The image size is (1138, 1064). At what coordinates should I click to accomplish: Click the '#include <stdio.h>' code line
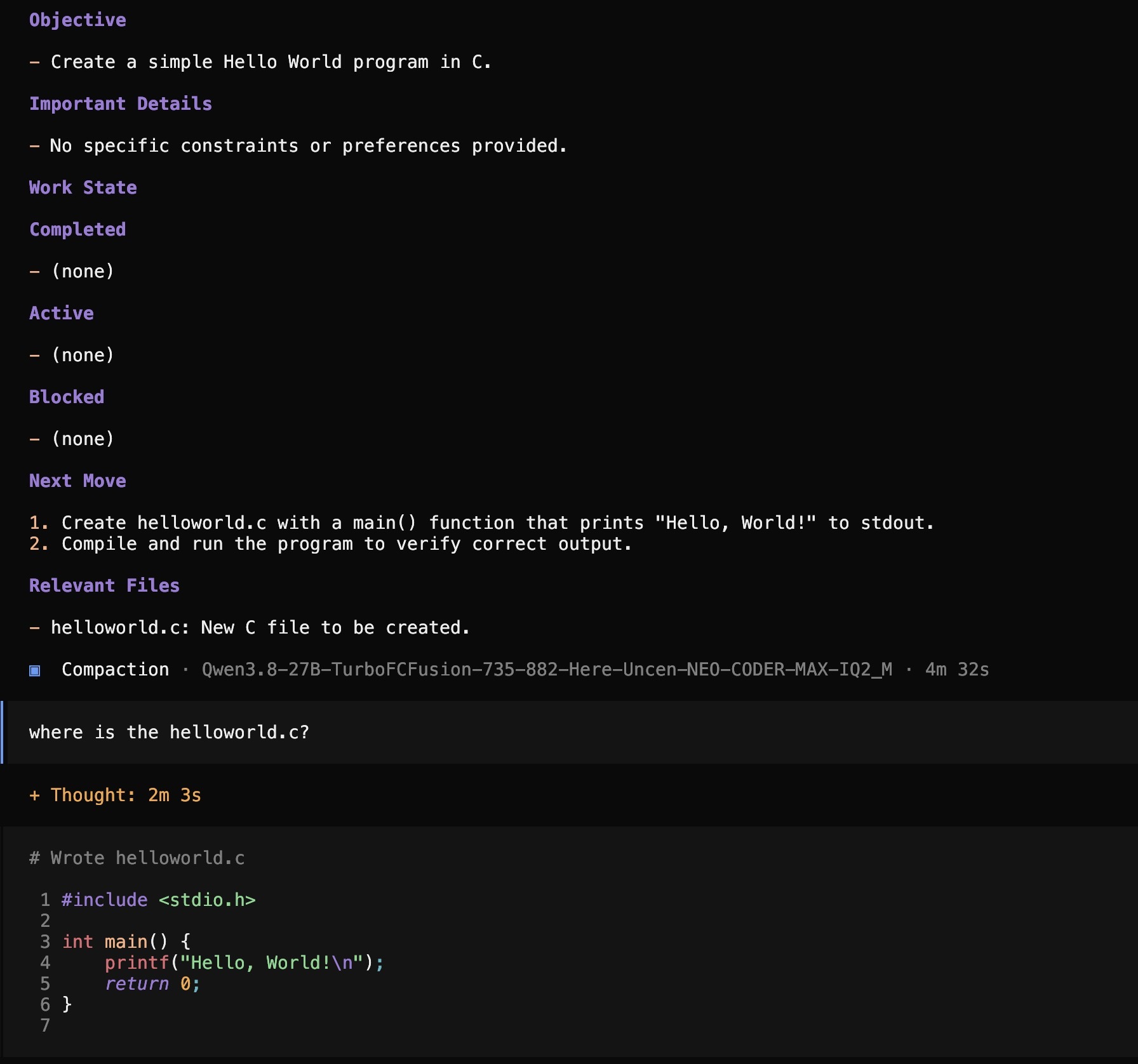(159, 900)
